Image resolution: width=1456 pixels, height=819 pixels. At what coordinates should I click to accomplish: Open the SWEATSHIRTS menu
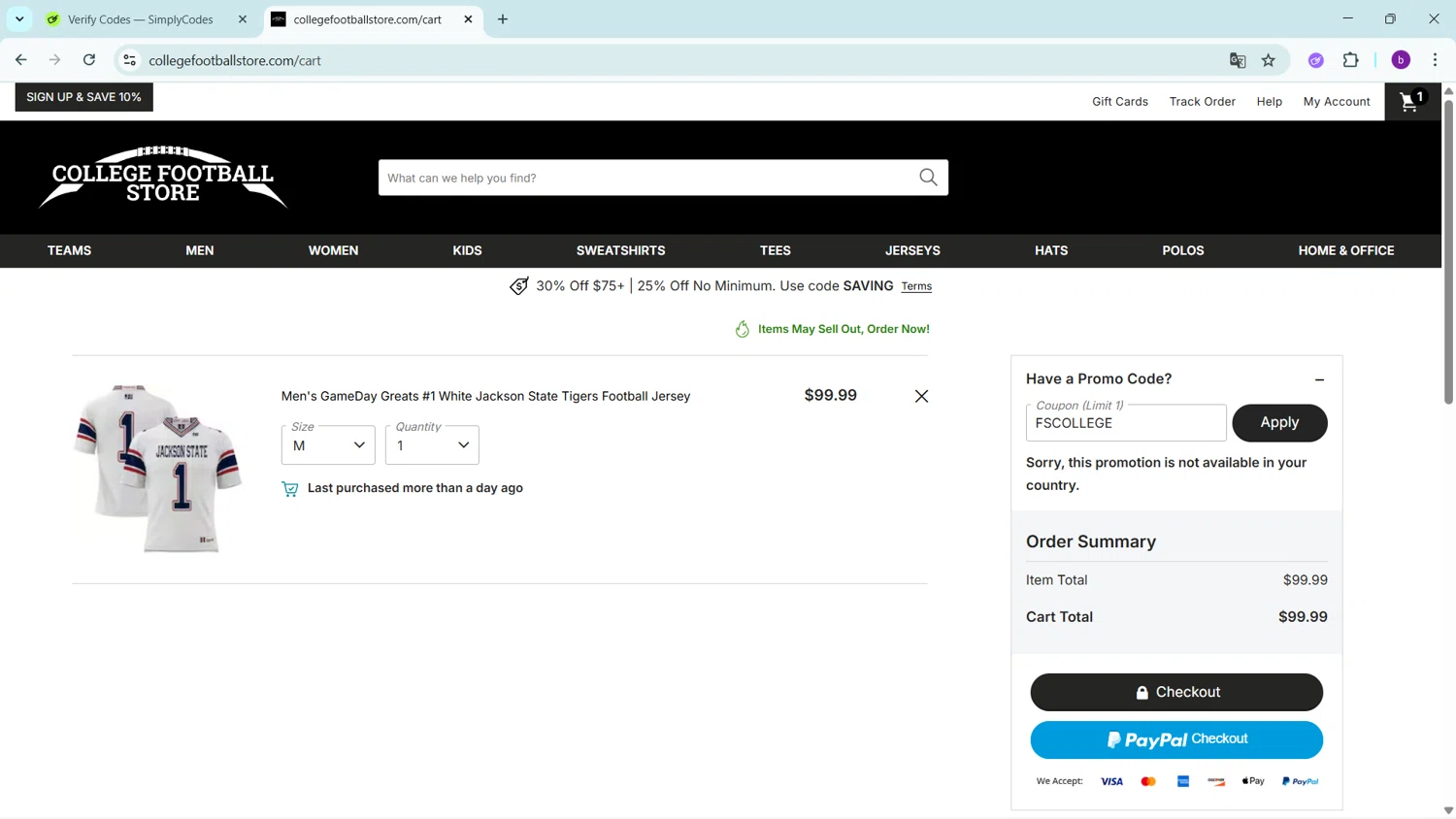coord(620,250)
